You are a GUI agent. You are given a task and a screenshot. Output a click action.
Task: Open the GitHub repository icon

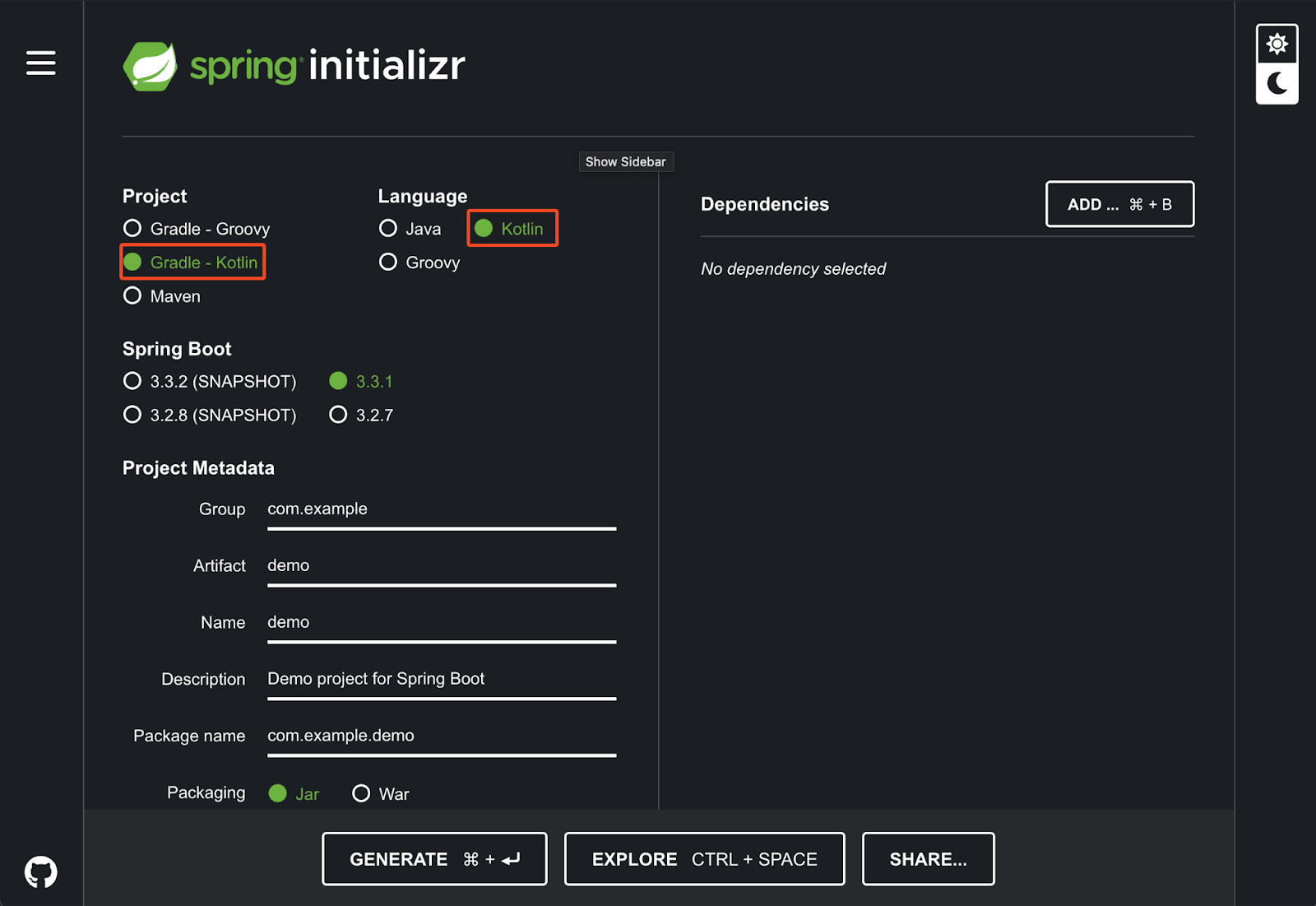point(41,871)
